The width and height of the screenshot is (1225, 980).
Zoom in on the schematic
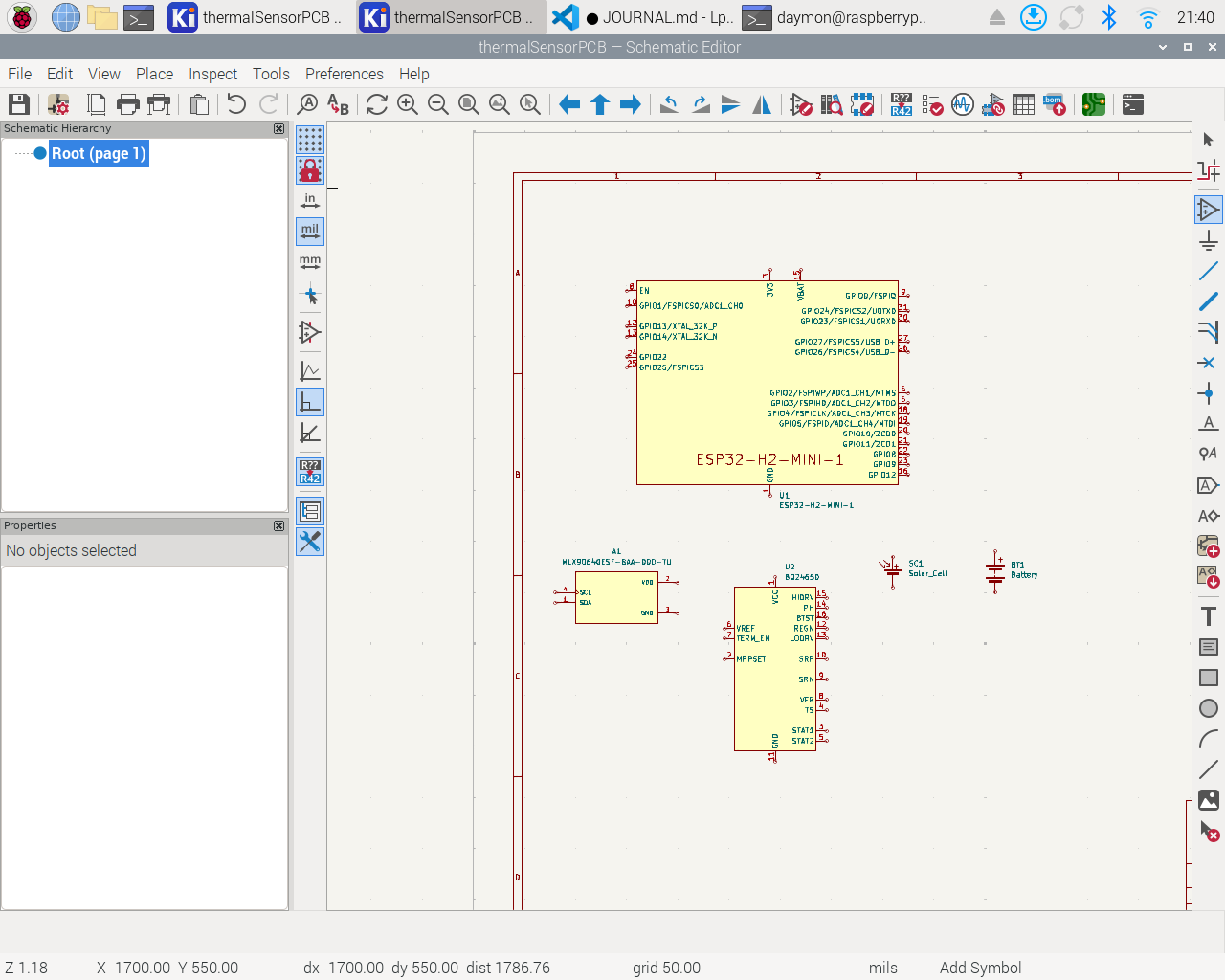[x=408, y=104]
